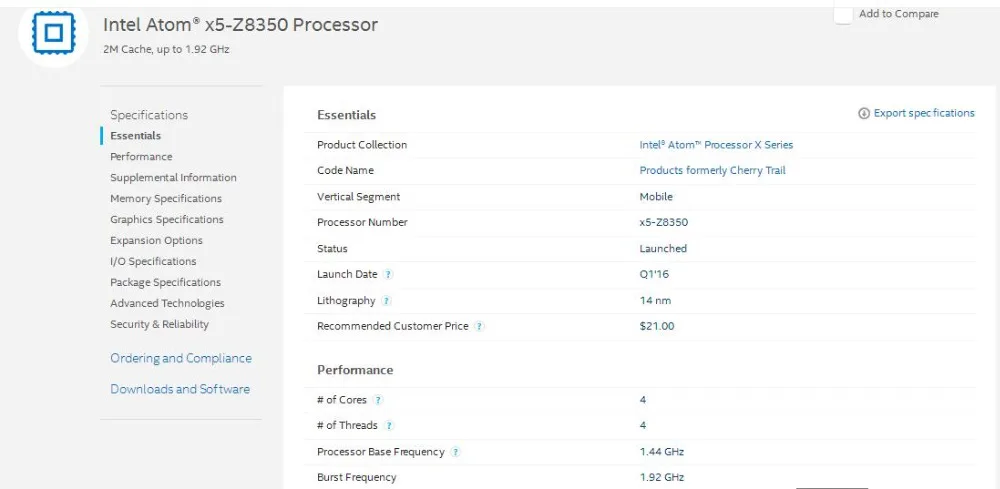This screenshot has height=489, width=1000.
Task: Click the Export specifications download icon
Action: click(x=864, y=114)
